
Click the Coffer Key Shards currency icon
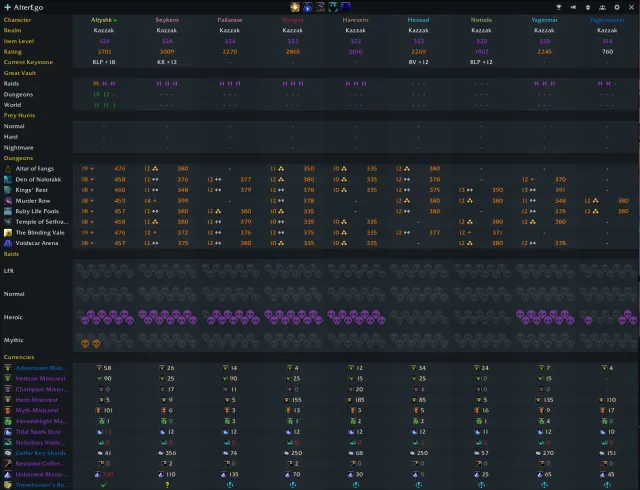click(x=8, y=453)
